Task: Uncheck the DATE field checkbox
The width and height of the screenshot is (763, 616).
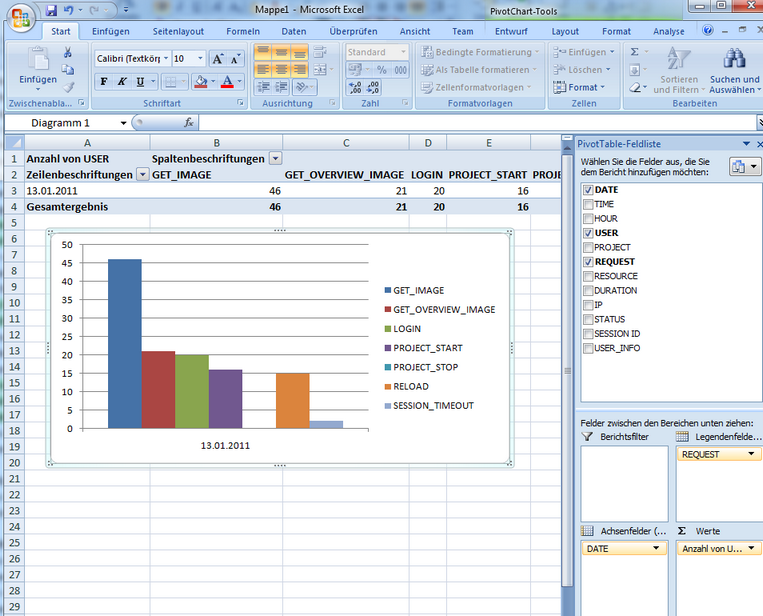Action: pos(587,189)
